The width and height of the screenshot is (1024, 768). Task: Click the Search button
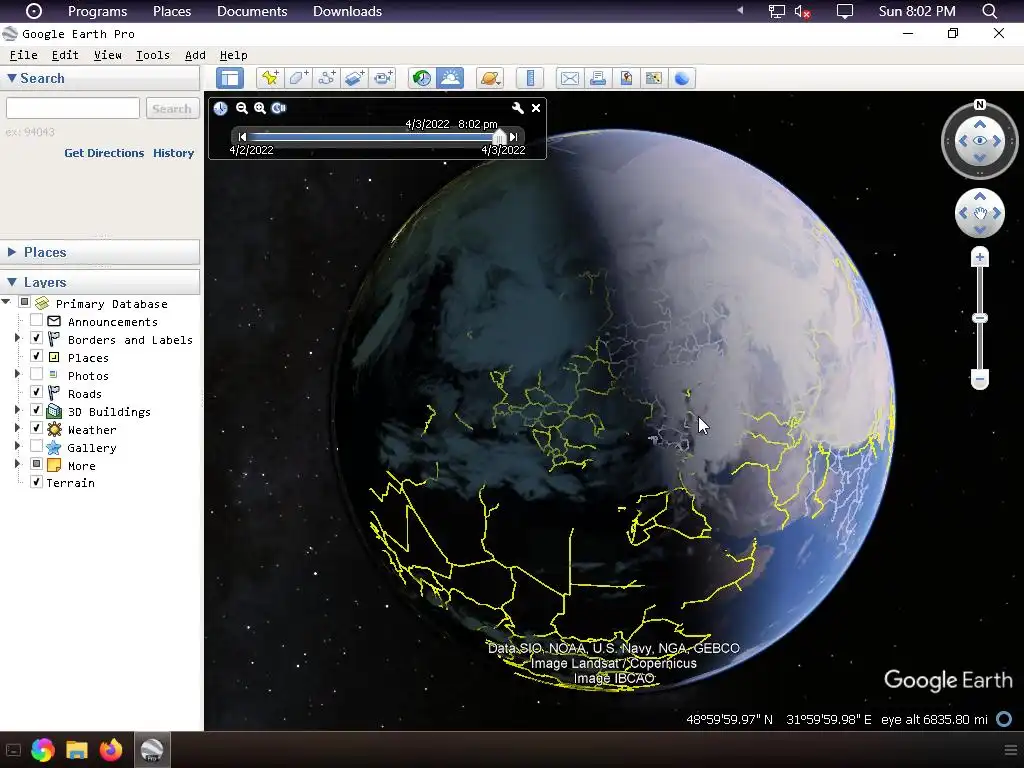172,108
